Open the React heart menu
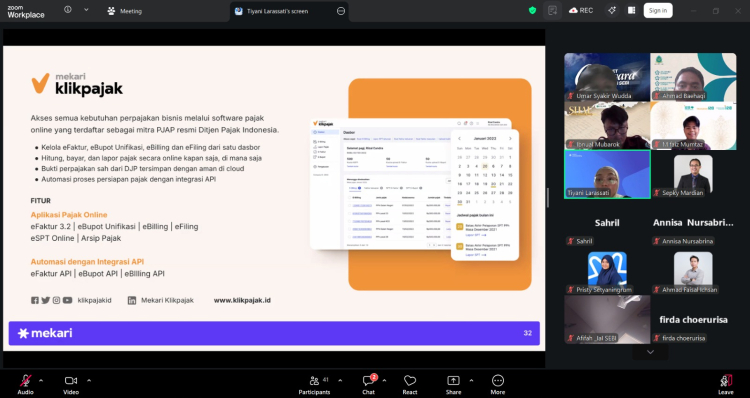Image resolution: width=750 pixels, height=398 pixels. [410, 385]
